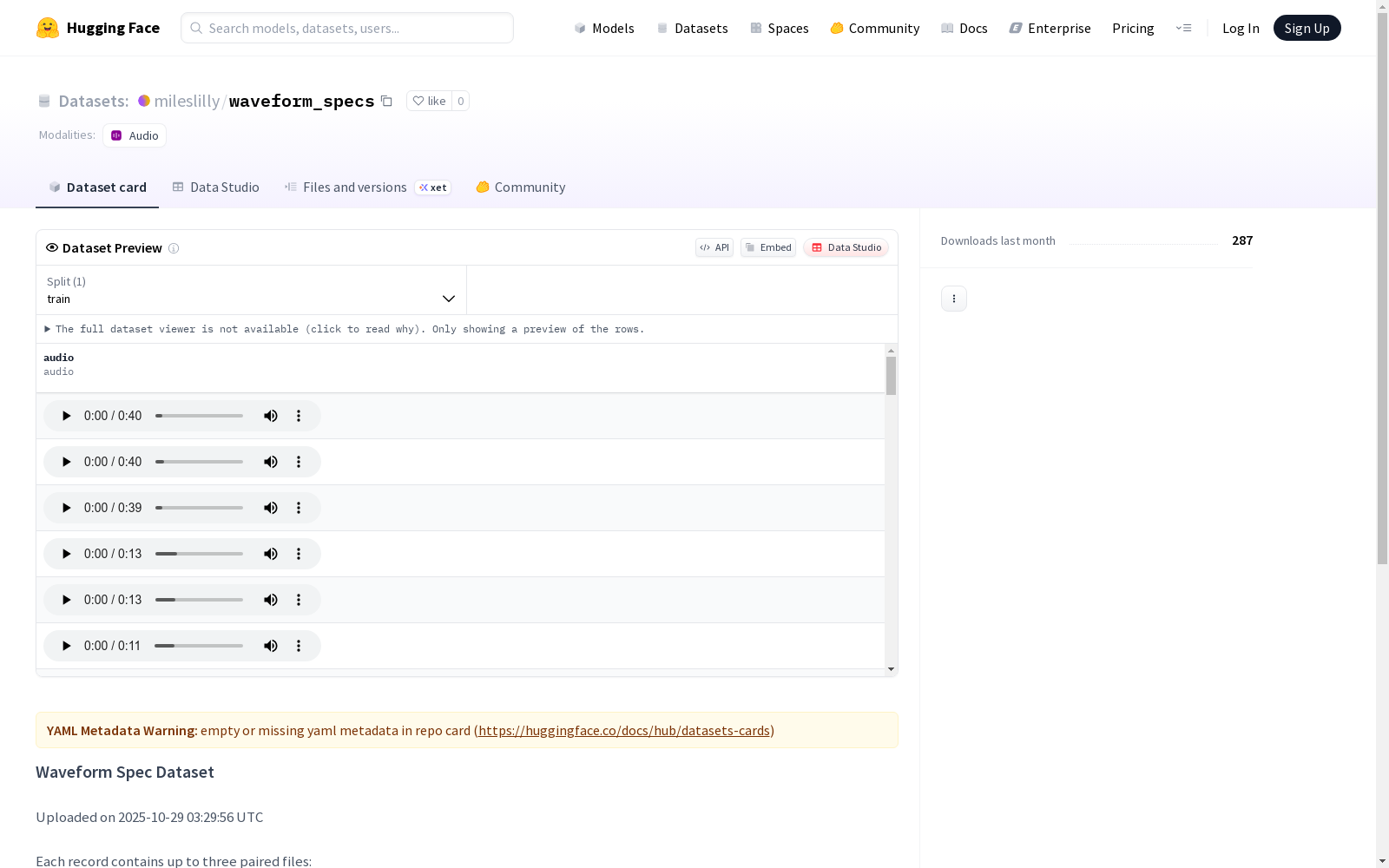Viewport: 1389px width, 868px height.
Task: Open the expanded navigation menu icon
Action: point(1183,28)
